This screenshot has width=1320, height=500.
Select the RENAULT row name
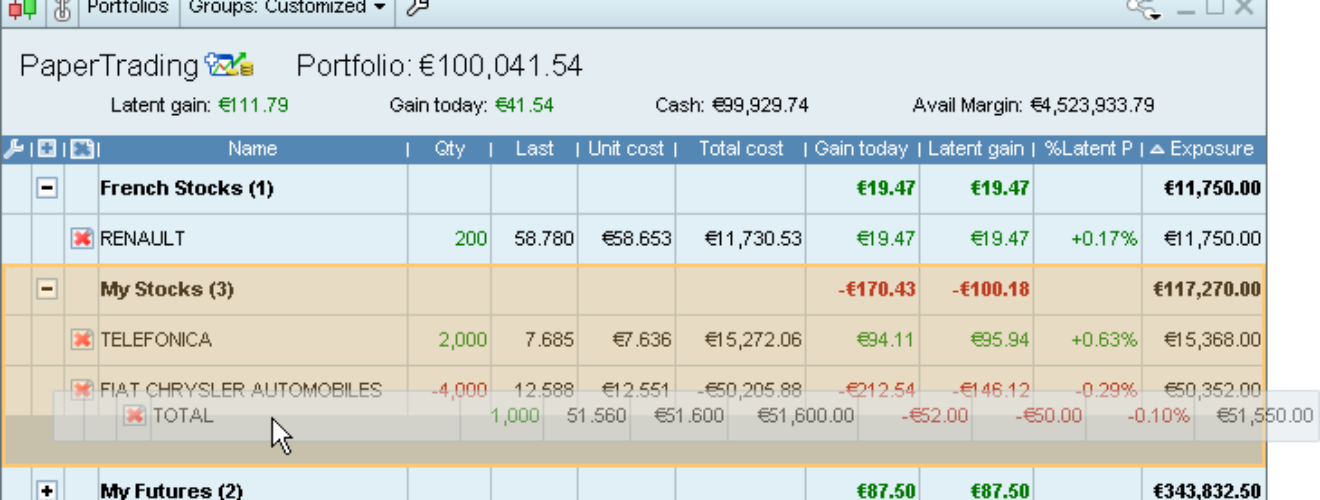coord(143,239)
